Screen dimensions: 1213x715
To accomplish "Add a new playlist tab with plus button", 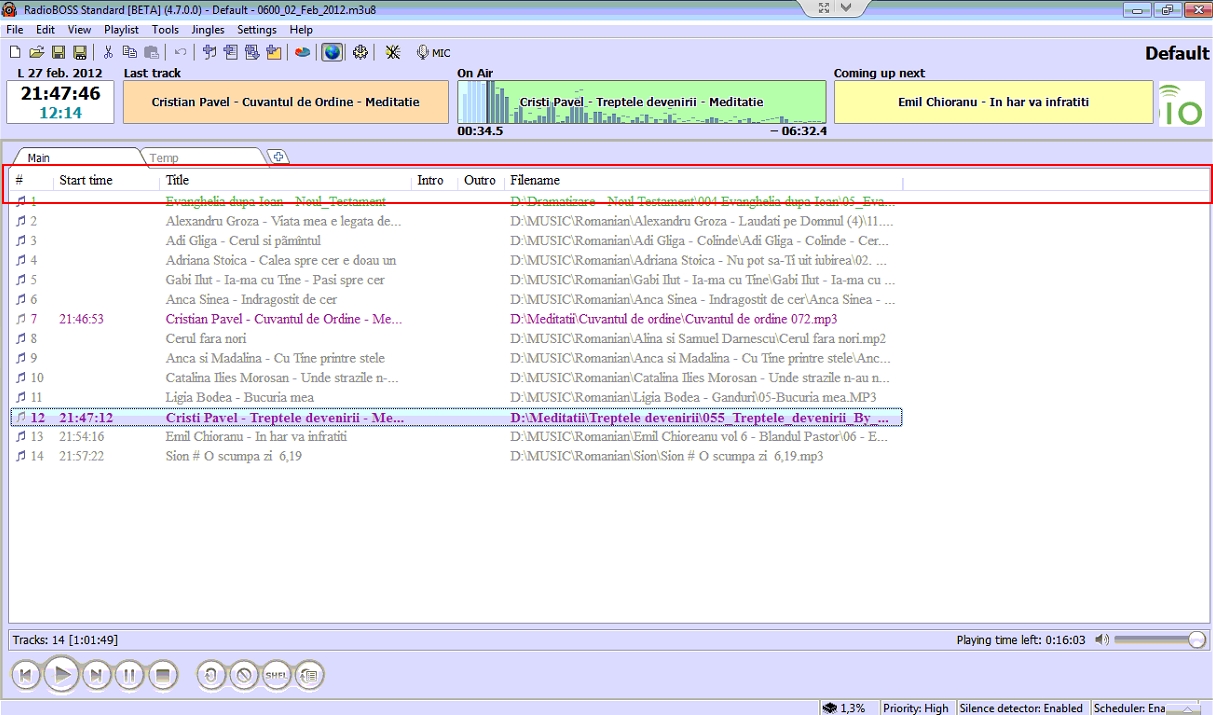I will 278,157.
